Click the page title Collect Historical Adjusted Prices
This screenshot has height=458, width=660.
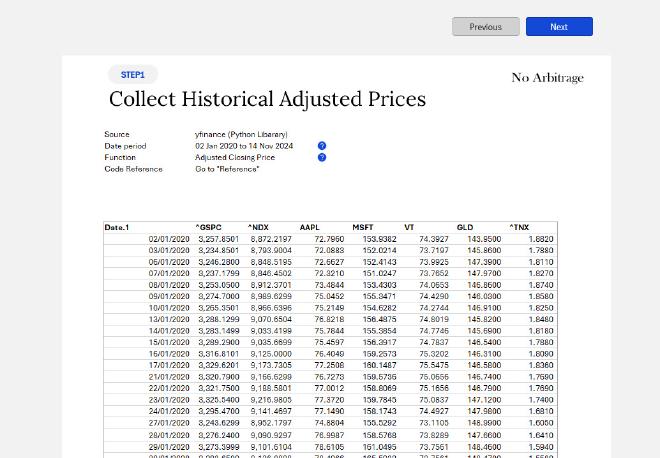[x=267, y=99]
